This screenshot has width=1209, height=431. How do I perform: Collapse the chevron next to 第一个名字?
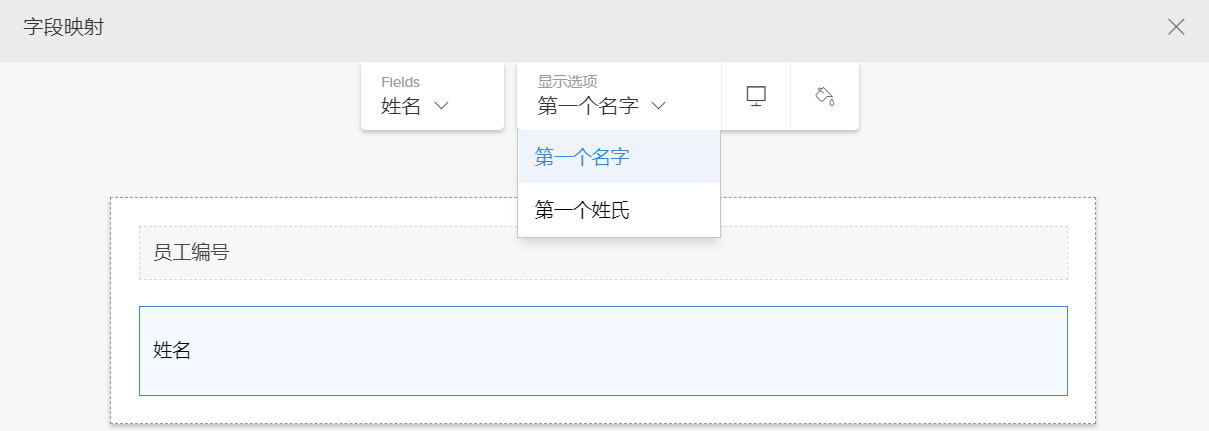[658, 106]
